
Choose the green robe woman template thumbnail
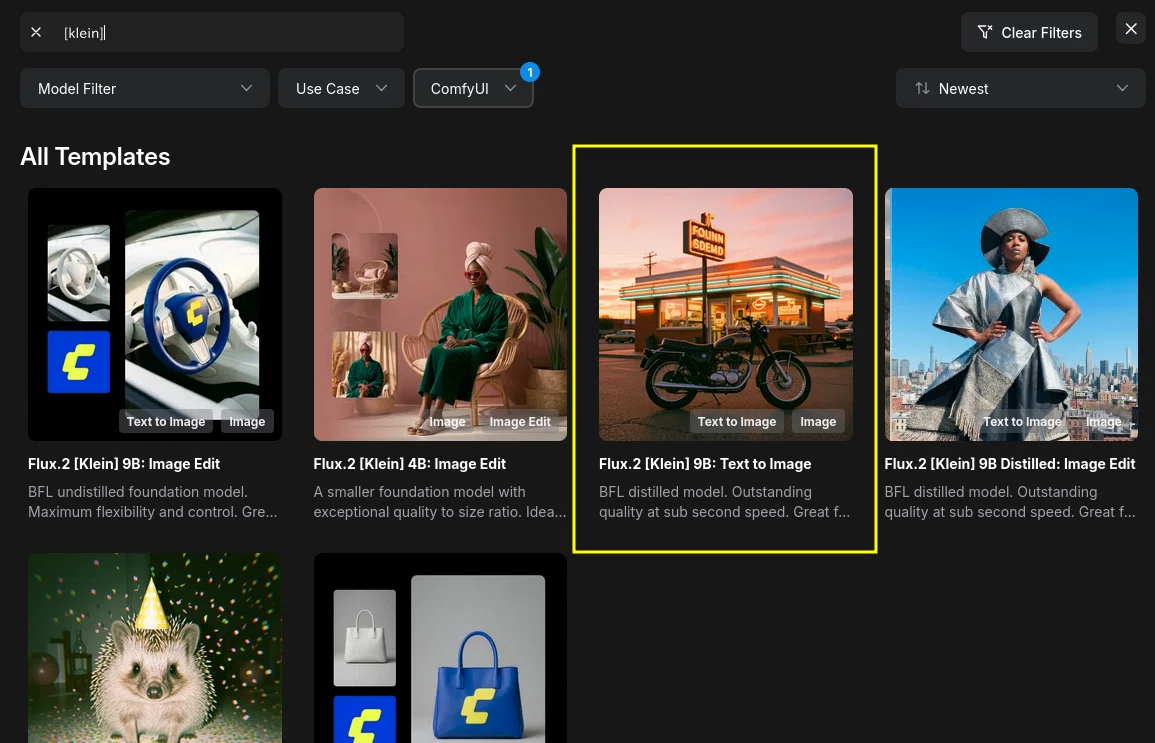pyautogui.click(x=440, y=314)
